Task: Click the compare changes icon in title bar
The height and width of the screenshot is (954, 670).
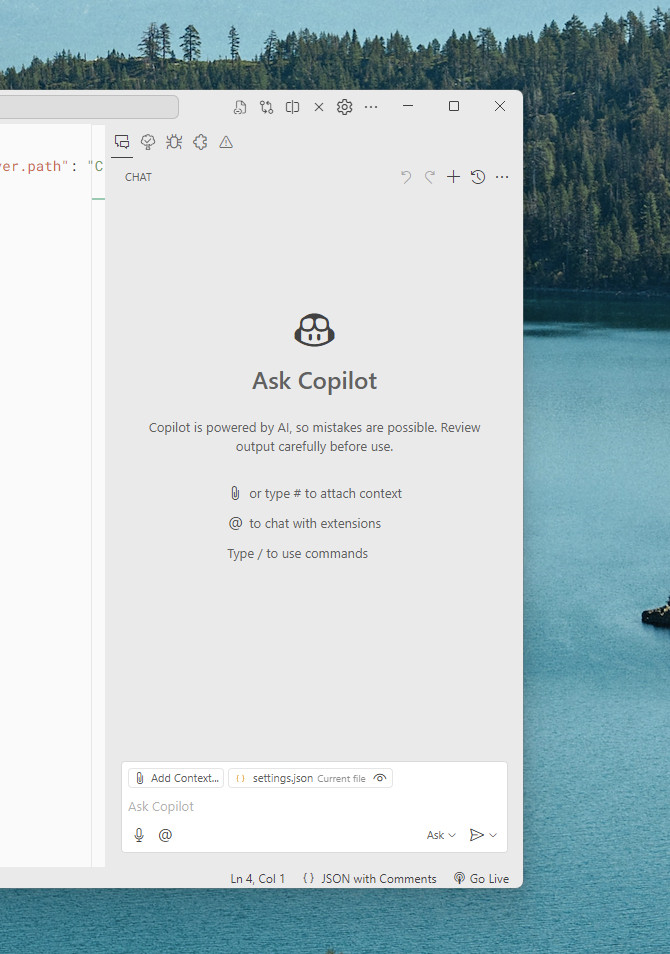Action: click(266, 107)
